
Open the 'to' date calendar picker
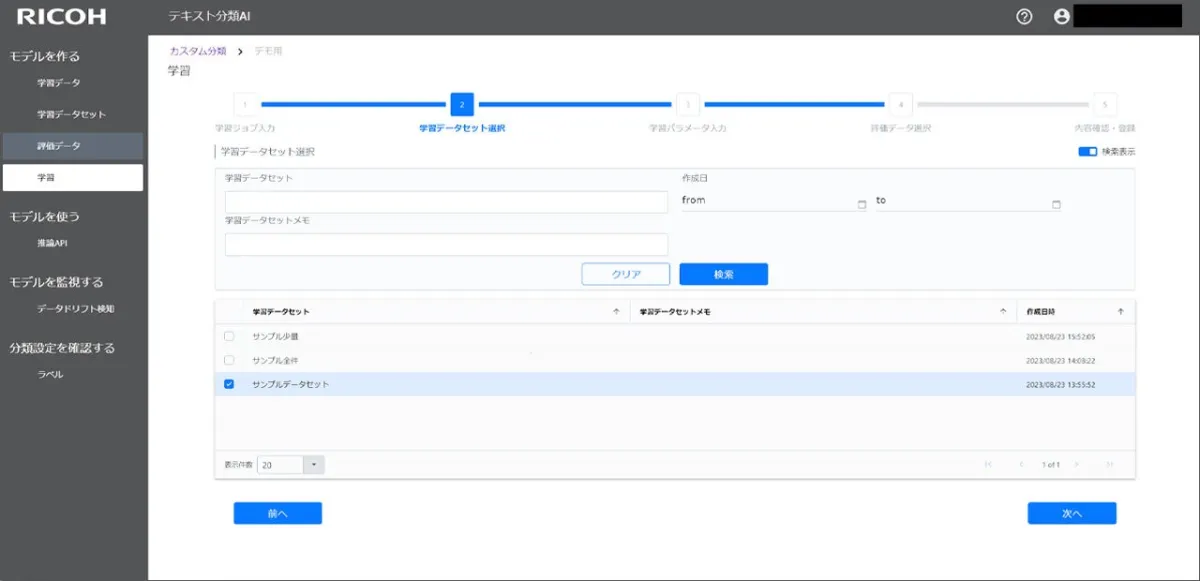coord(1056,205)
